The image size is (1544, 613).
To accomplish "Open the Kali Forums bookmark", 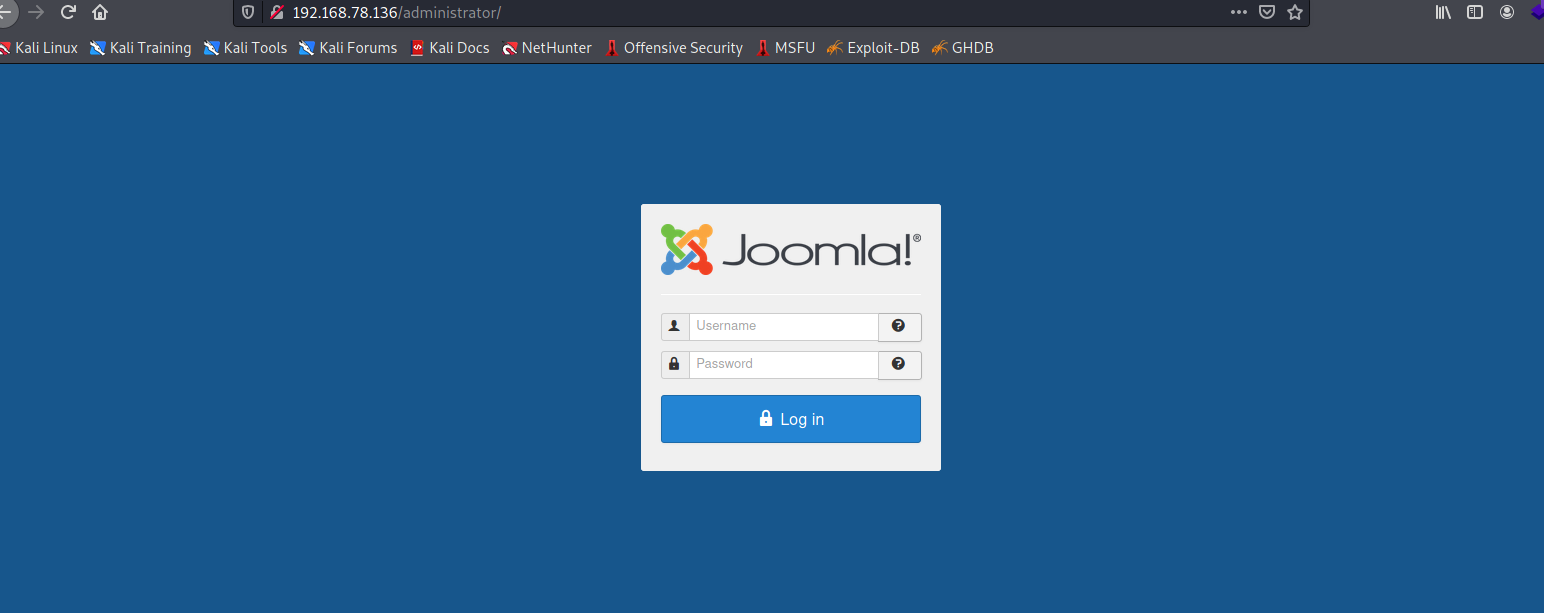I will click(348, 48).
